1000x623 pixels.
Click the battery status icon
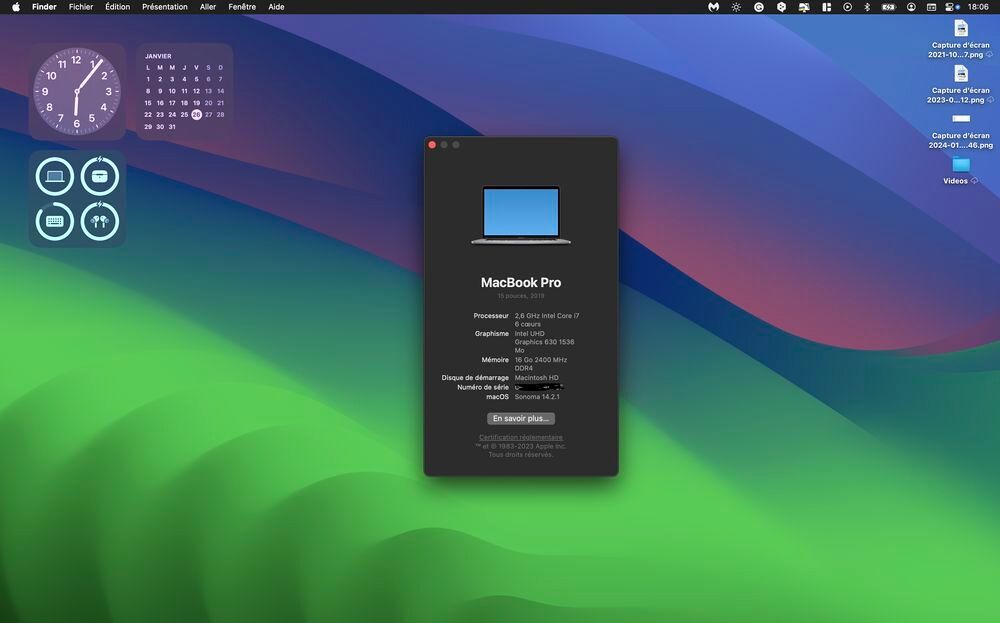pos(888,7)
